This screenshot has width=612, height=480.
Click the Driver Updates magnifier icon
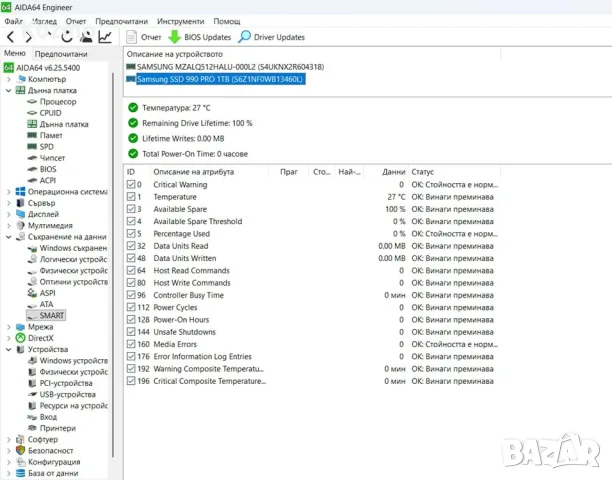point(244,37)
